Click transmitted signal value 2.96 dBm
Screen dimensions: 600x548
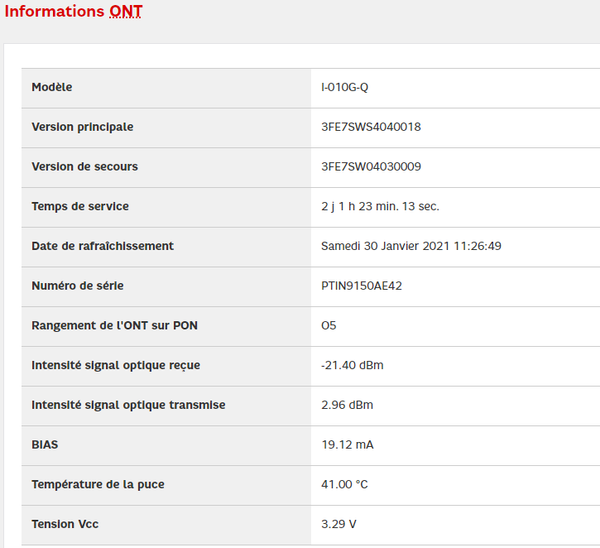tap(349, 405)
